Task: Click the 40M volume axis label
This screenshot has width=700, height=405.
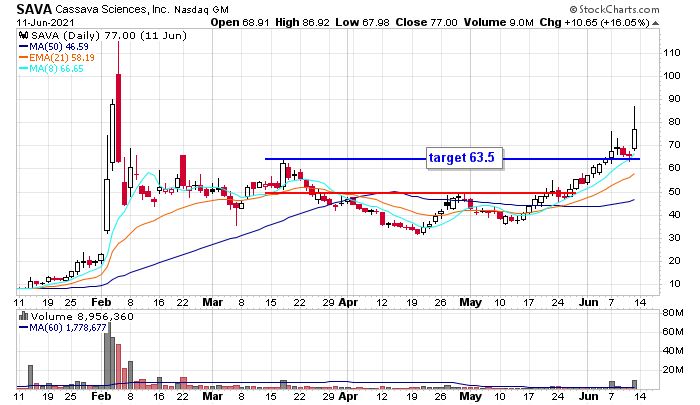Action: point(672,351)
